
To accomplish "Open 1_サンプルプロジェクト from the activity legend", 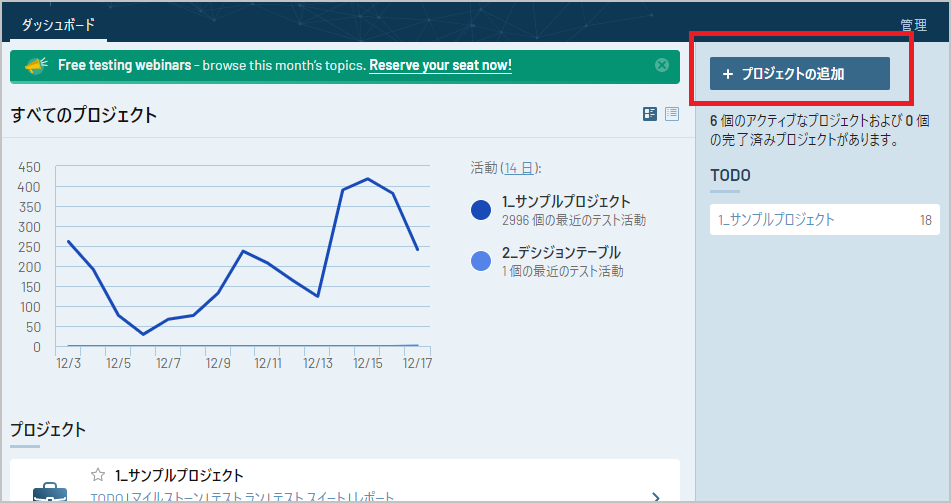I will coord(566,202).
